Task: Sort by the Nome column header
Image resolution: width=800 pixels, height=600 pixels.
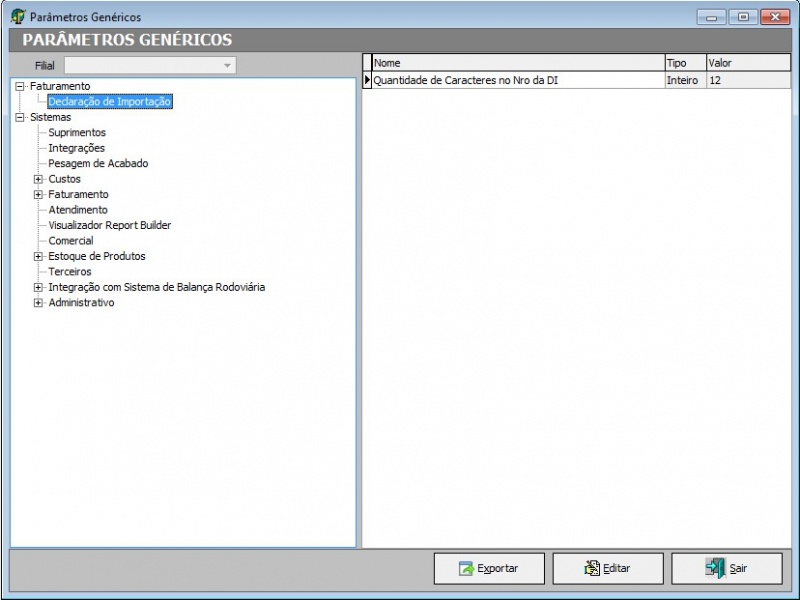Action: (x=517, y=63)
